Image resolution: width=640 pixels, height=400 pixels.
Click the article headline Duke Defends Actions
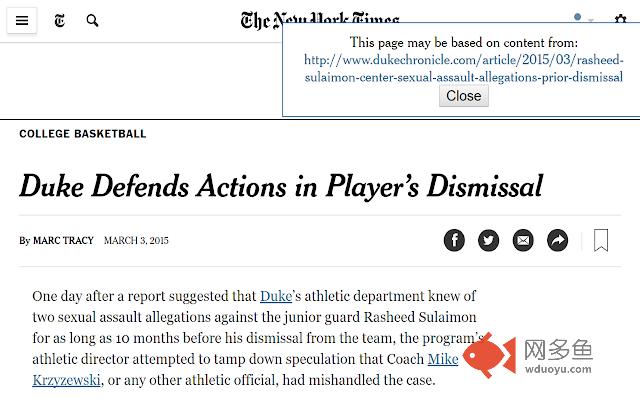pos(281,187)
